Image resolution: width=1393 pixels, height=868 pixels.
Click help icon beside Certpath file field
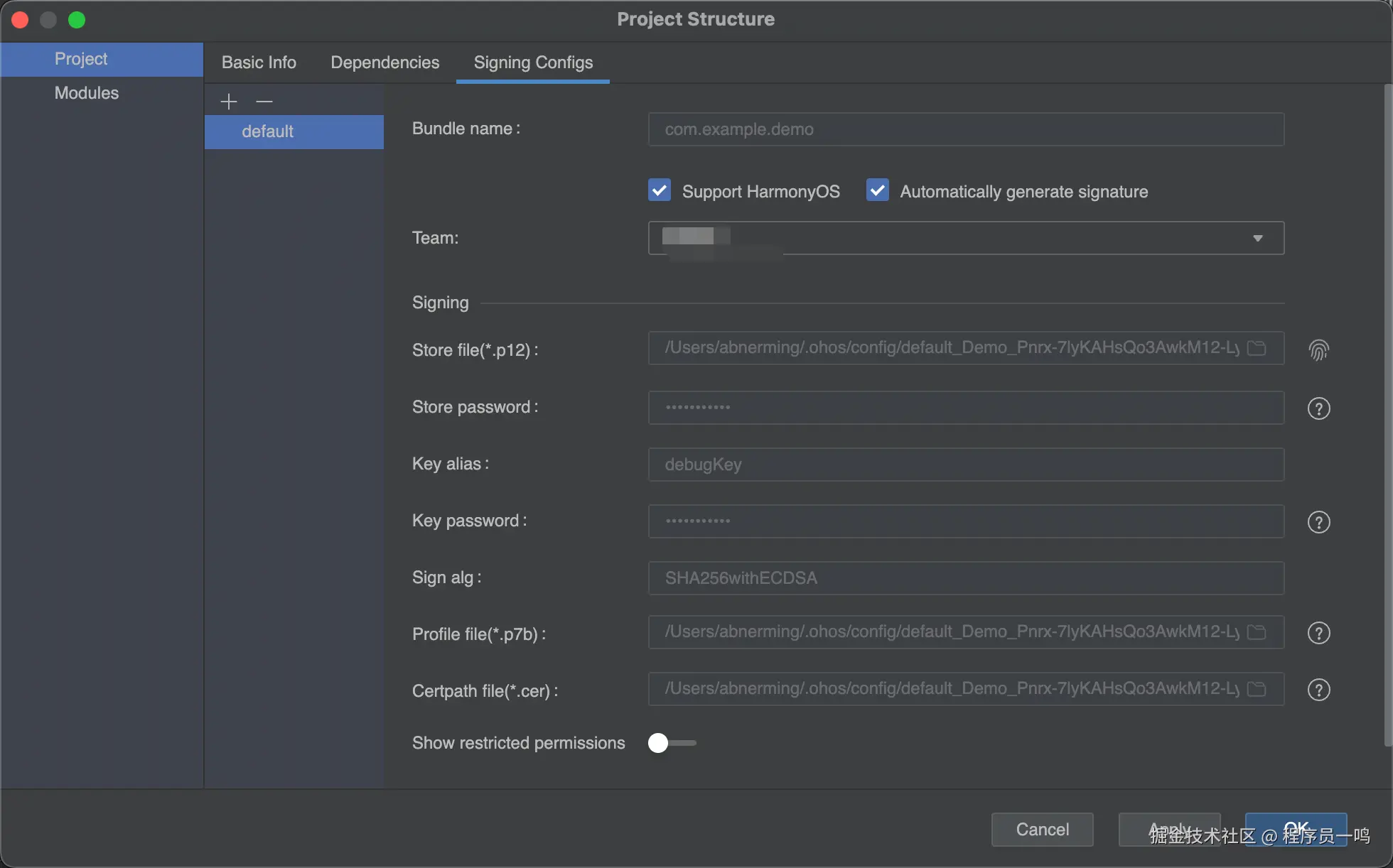[1318, 690]
